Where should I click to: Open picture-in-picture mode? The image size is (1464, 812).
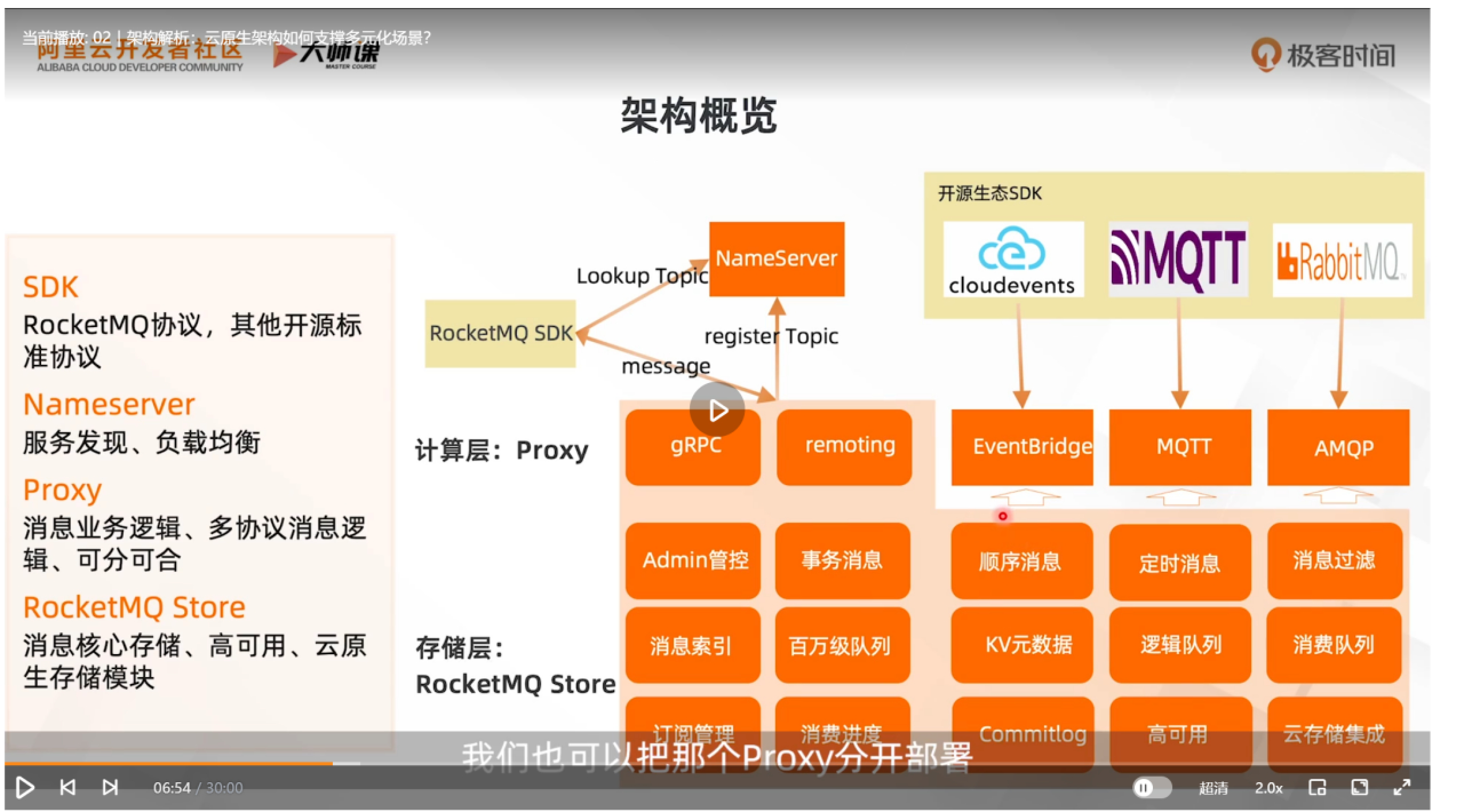point(1317,787)
